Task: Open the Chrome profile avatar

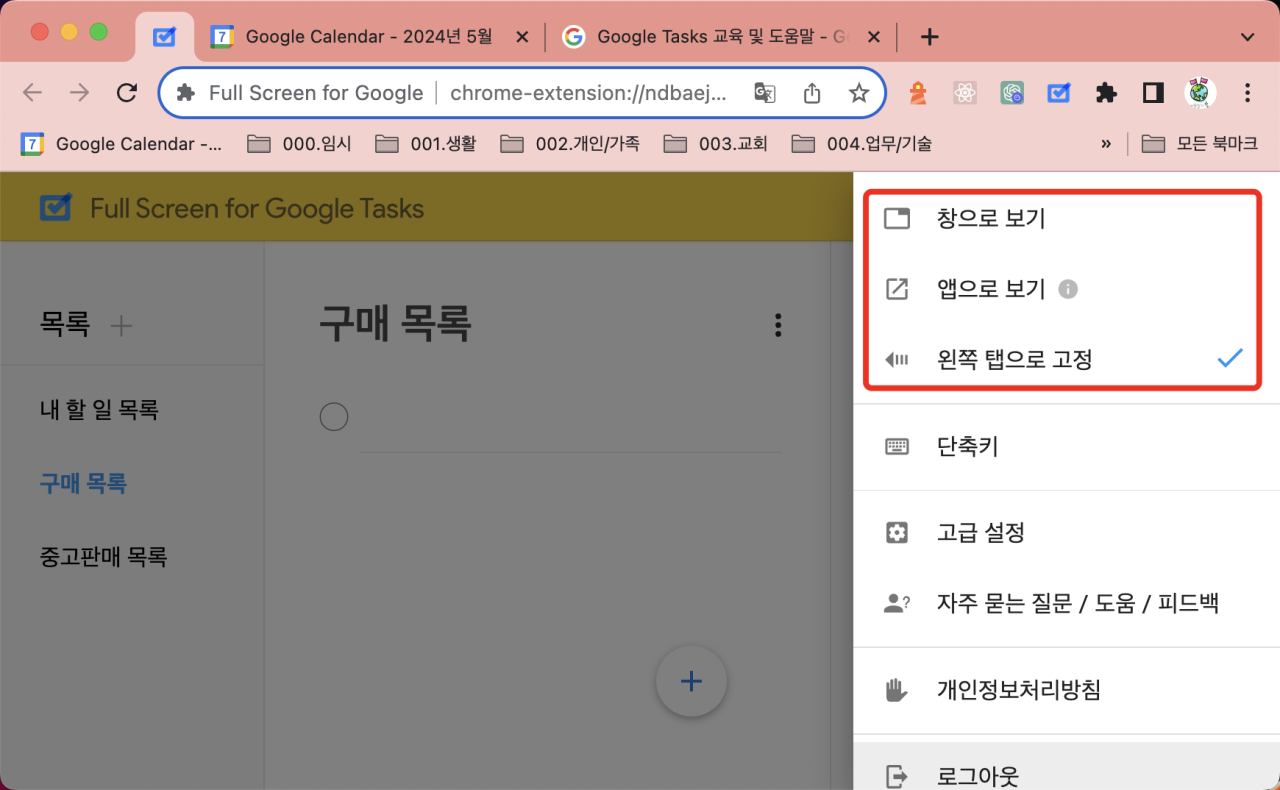Action: 1200,93
